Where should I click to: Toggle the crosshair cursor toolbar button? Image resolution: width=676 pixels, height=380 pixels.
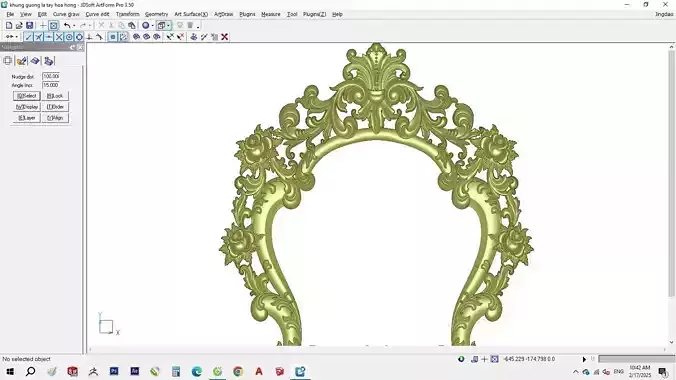pos(43,25)
